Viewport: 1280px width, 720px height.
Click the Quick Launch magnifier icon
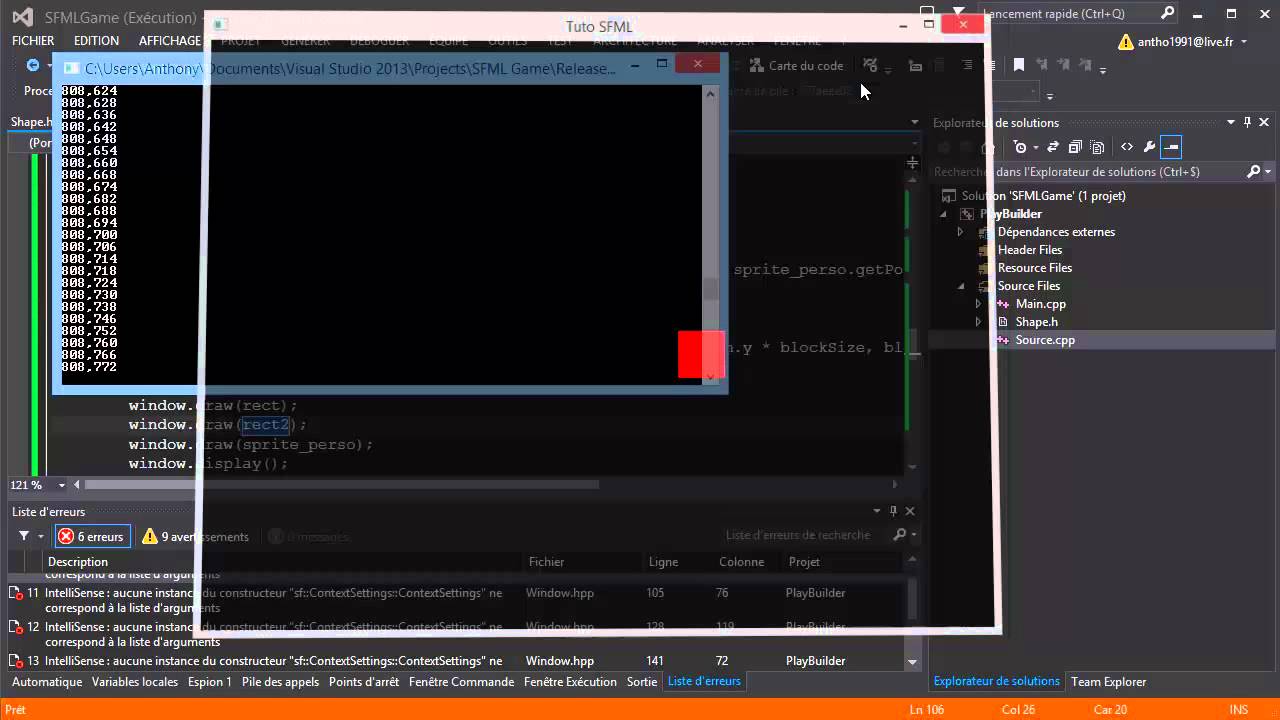(1167, 13)
